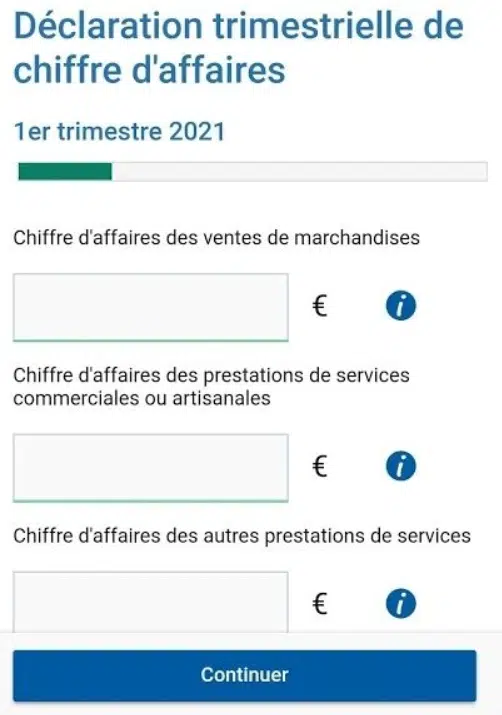Screen dimensions: 502x715
Task: Open info tooltip for ventes de marchandises
Action: 401,306
